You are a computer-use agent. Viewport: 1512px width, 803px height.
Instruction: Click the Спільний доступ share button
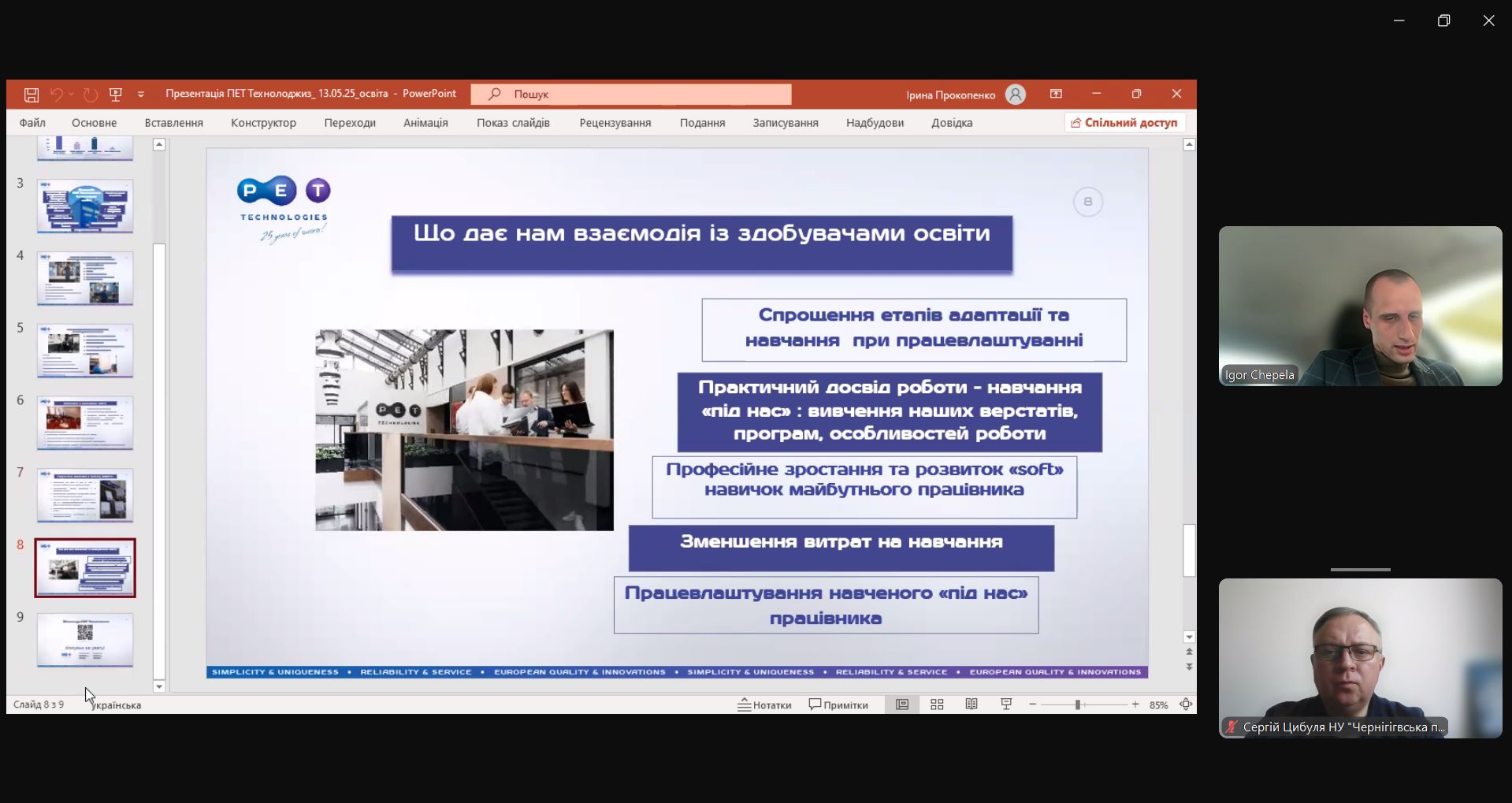[1124, 123]
